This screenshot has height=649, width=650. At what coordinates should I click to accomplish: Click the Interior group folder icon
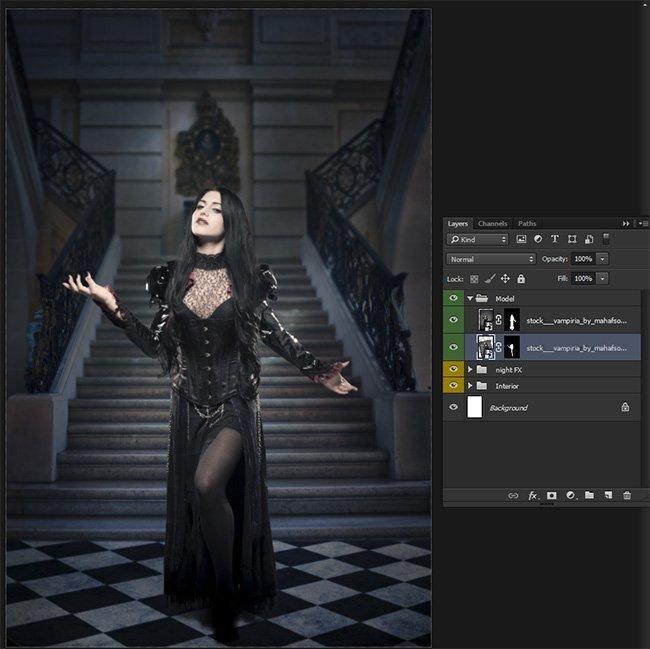pyautogui.click(x=482, y=385)
